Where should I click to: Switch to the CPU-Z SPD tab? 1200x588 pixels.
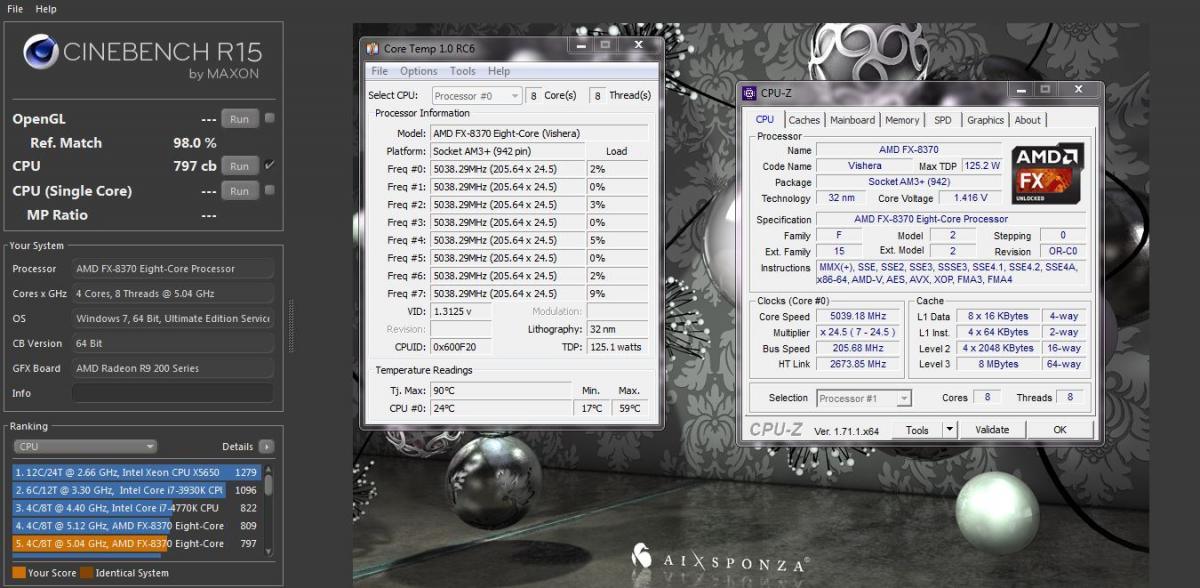pyautogui.click(x=943, y=120)
